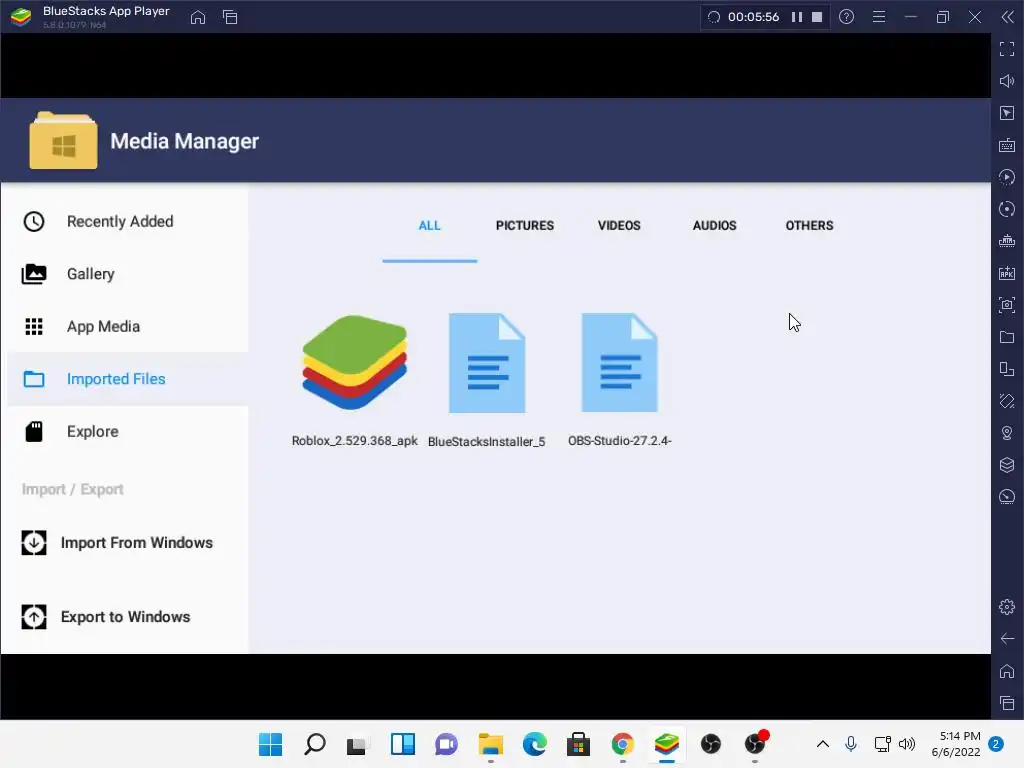Screen dimensions: 1024x768
Task: Click the Android home icon in side toolbar
Action: tap(1007, 671)
